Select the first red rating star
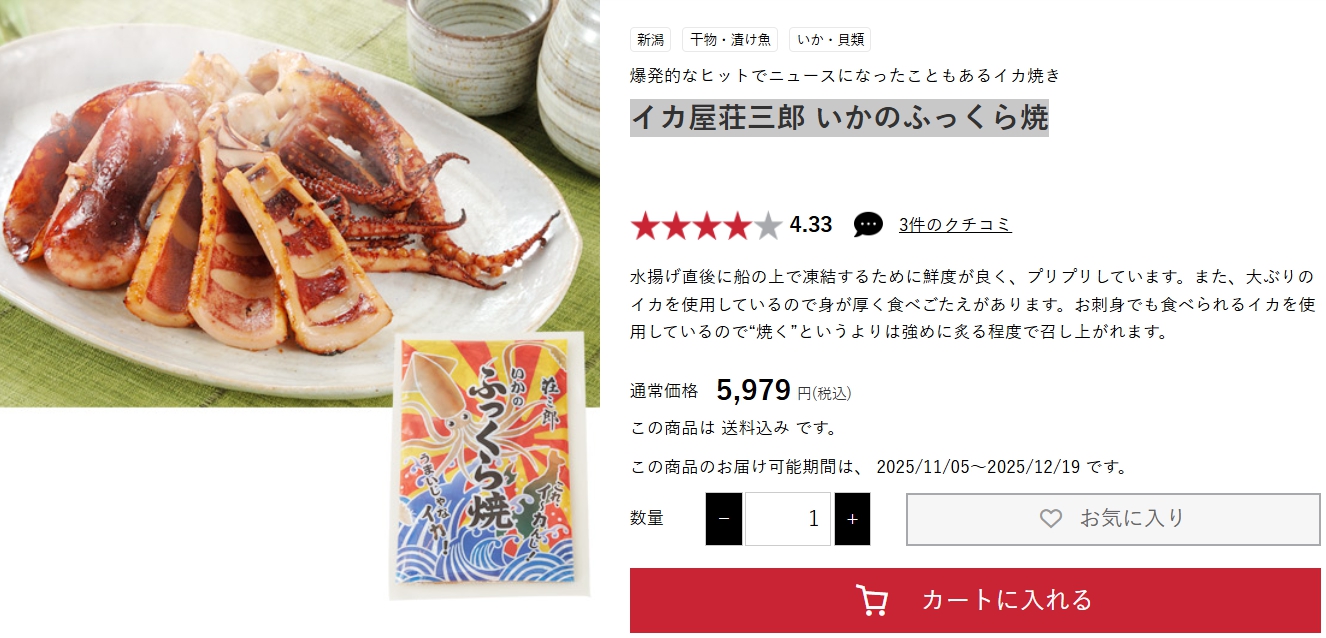Viewport: 1326px width, 638px height. point(646,226)
